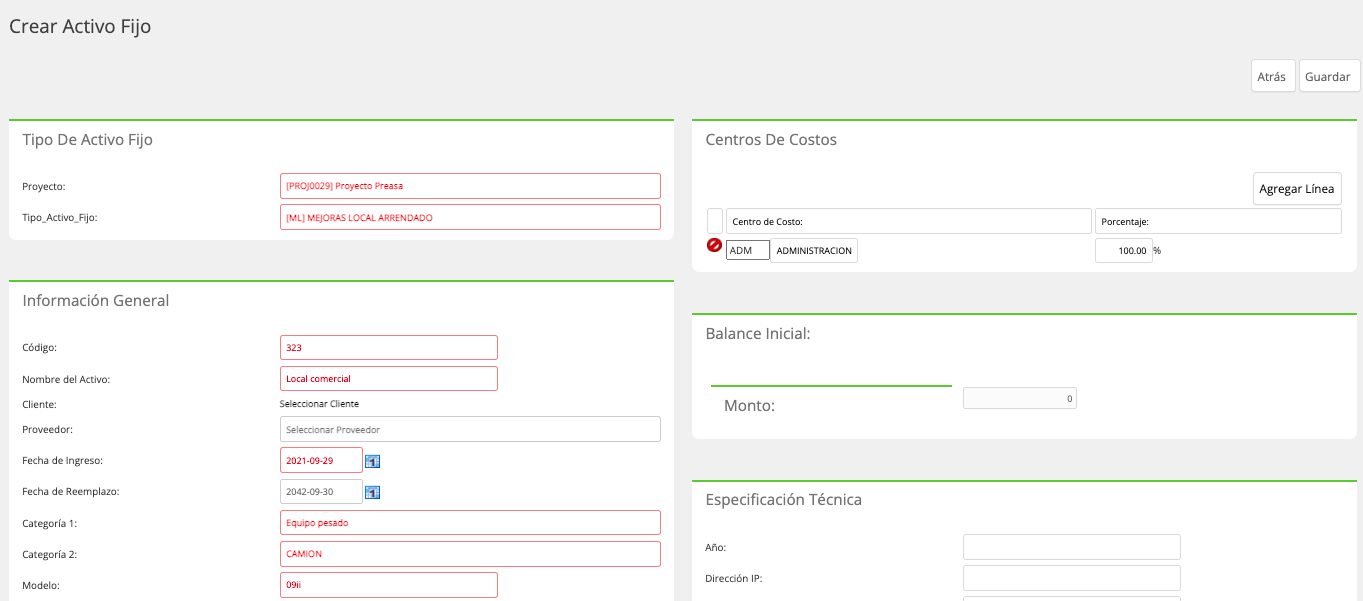Select the Balance Inicial section heading
Viewport: 1363px width, 601px height.
pos(758,334)
